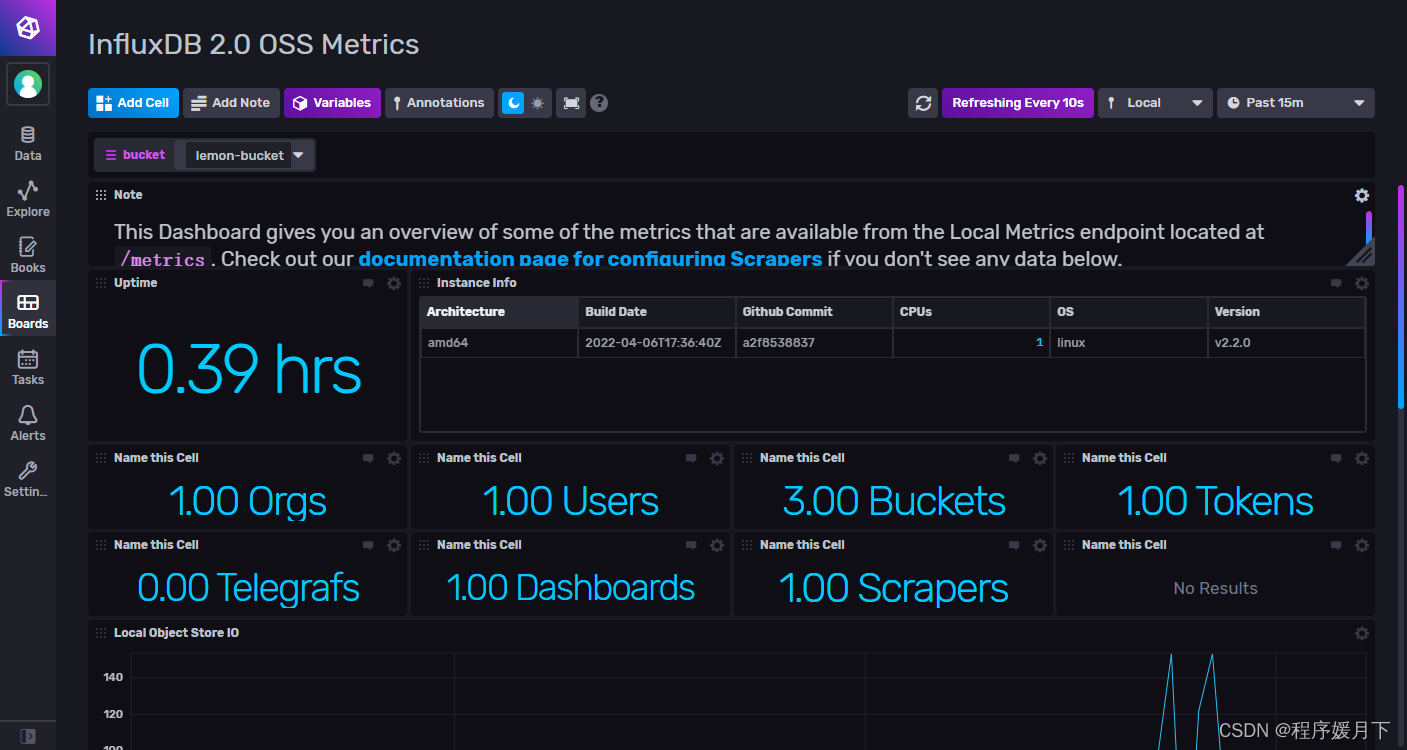The width and height of the screenshot is (1407, 750).
Task: Click the InfluxDB logo icon
Action: [28, 27]
